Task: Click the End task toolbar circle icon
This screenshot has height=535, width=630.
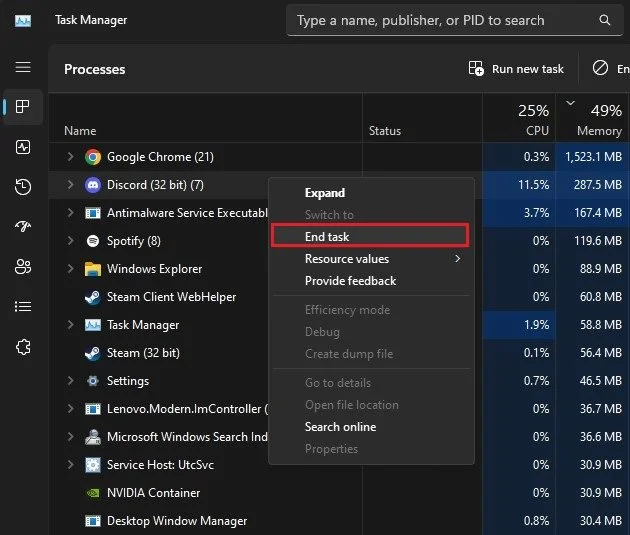Action: [600, 68]
